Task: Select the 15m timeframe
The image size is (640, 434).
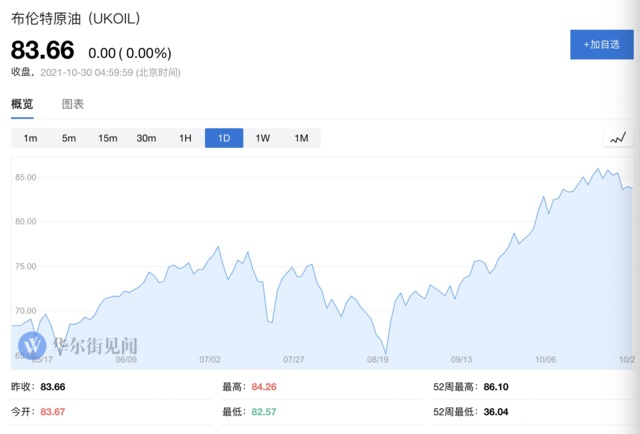Action: [x=107, y=138]
